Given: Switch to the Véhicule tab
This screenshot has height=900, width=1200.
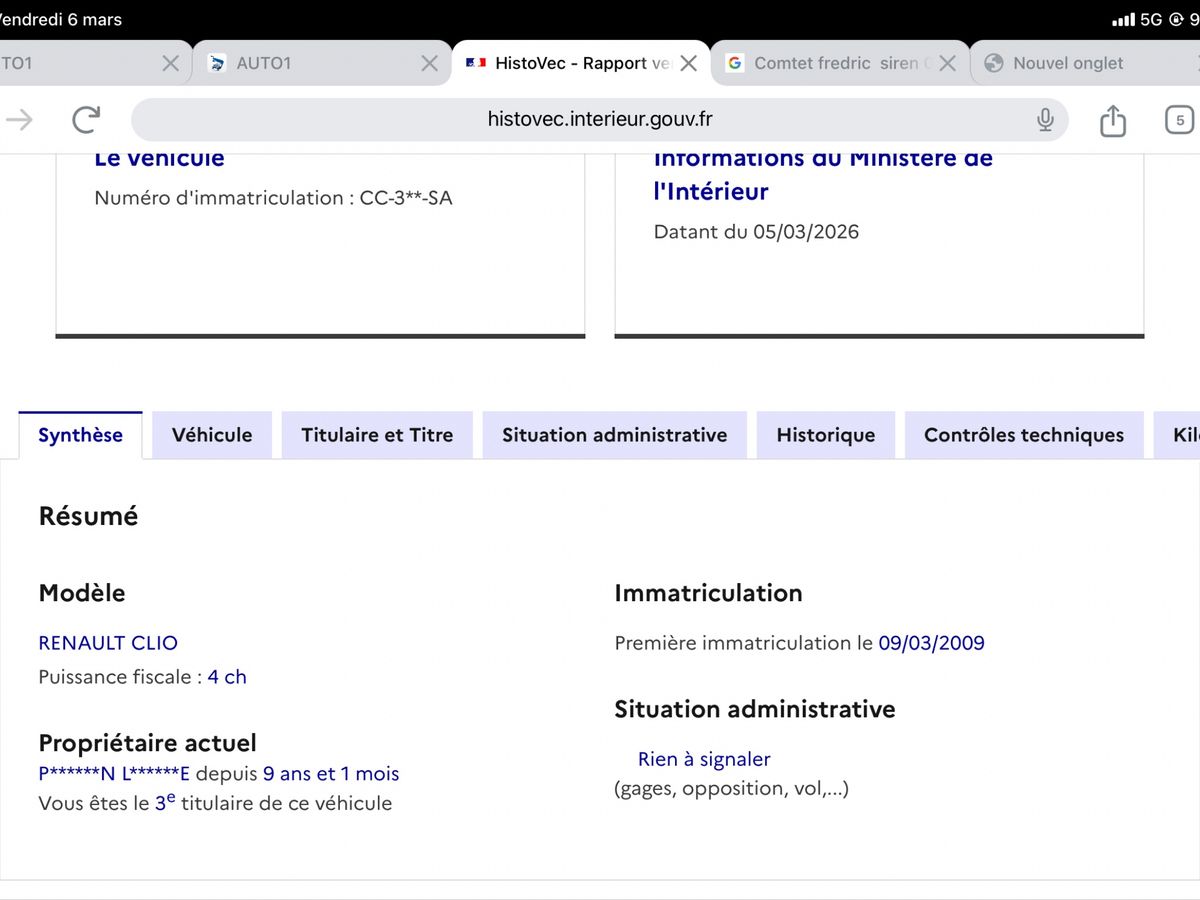Looking at the screenshot, I should [211, 435].
